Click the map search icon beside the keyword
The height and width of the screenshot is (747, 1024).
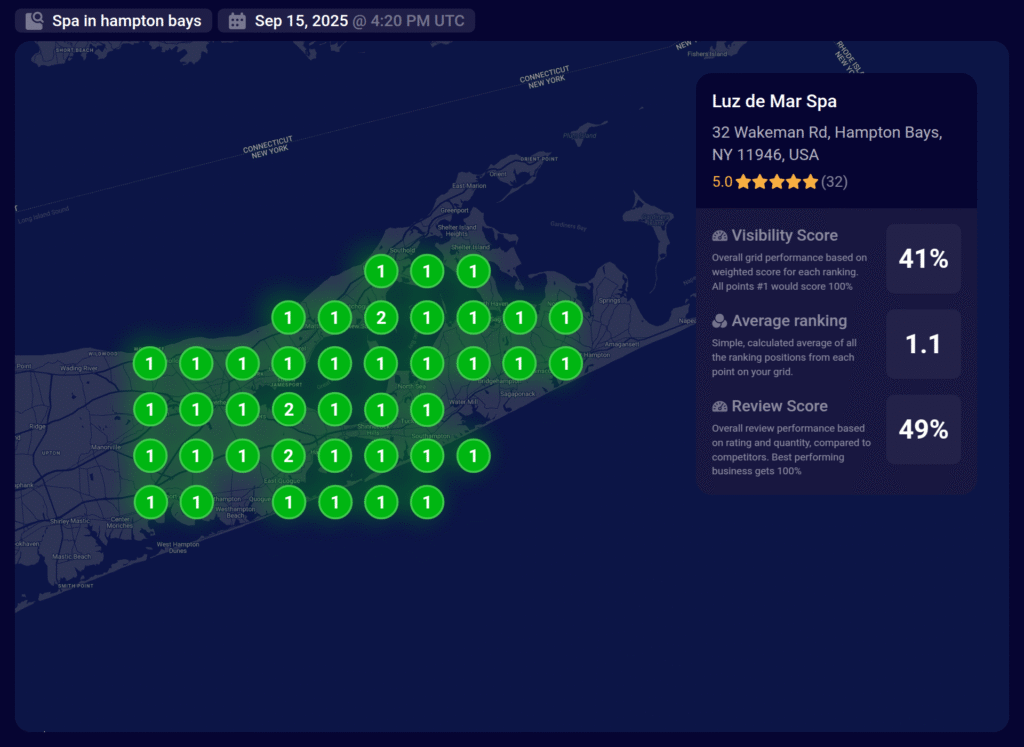click(x=35, y=21)
